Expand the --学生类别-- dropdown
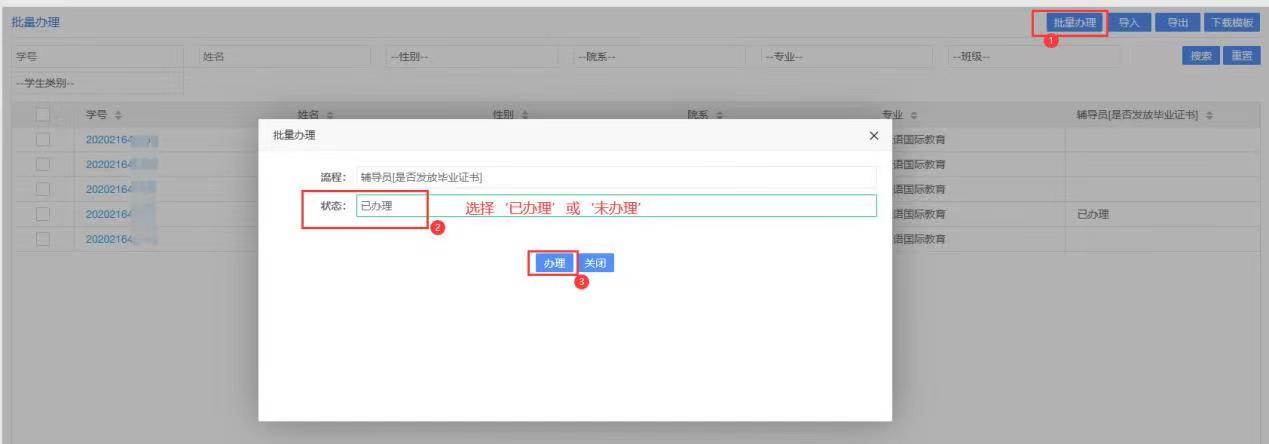Screen dimensions: 1269x444 point(97,82)
